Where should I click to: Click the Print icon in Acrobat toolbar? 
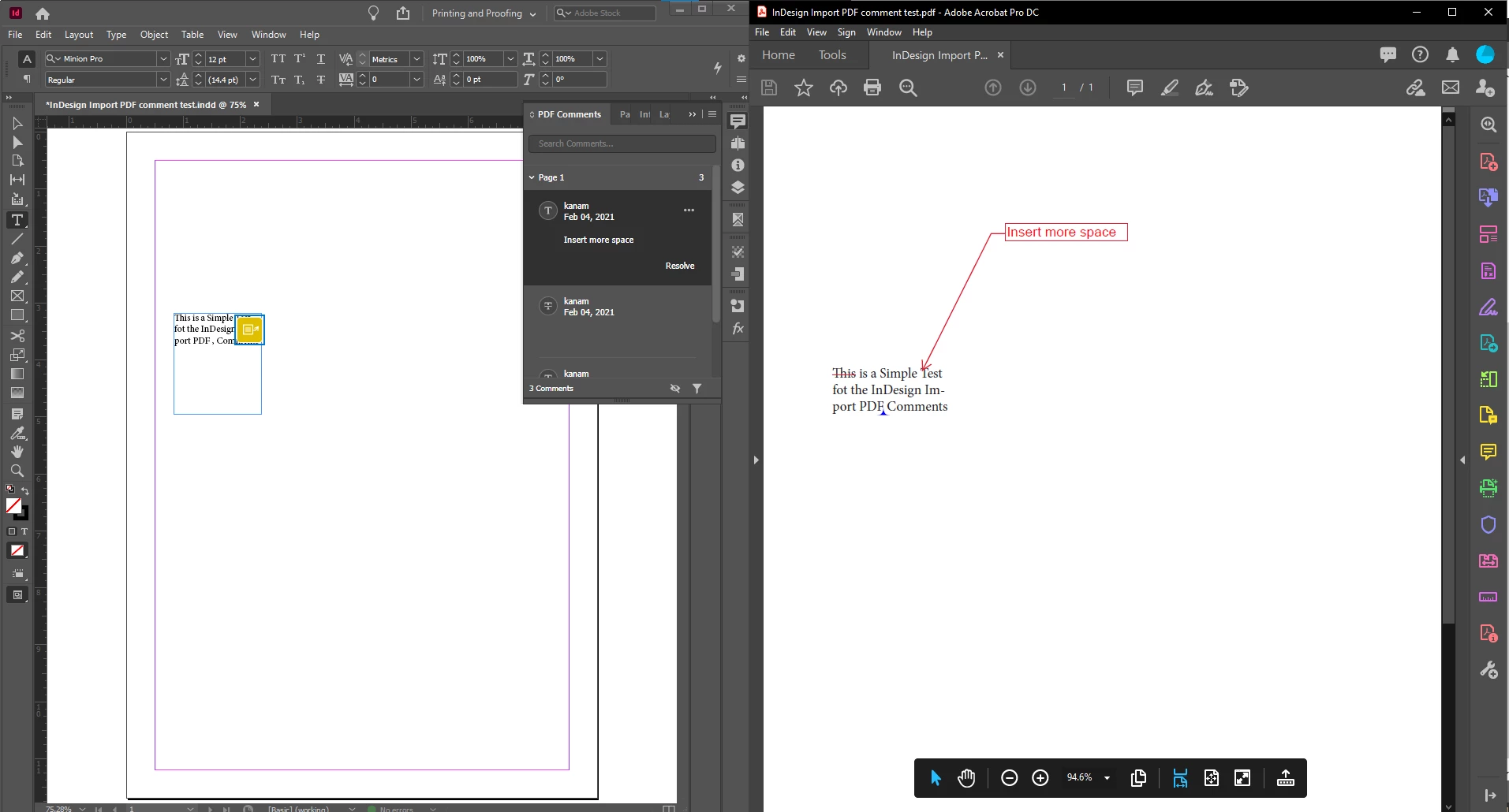pyautogui.click(x=872, y=88)
